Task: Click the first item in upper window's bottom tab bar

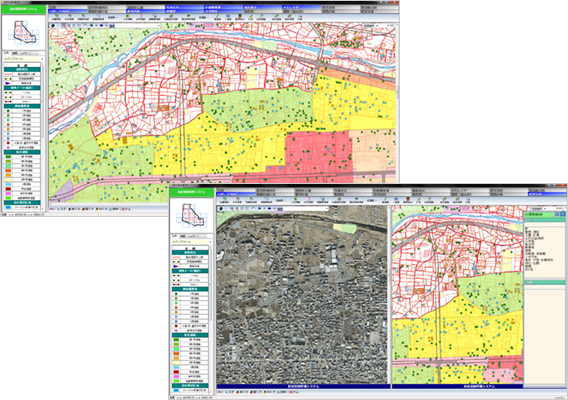Action: point(53,209)
